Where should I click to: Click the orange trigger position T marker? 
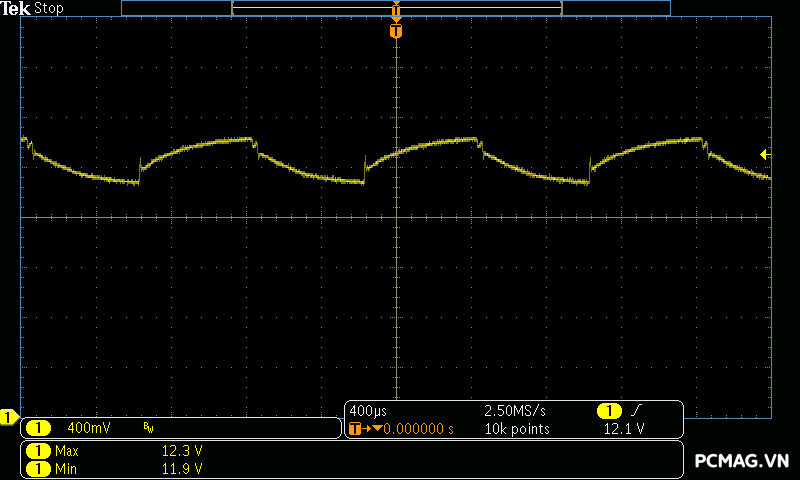(396, 31)
